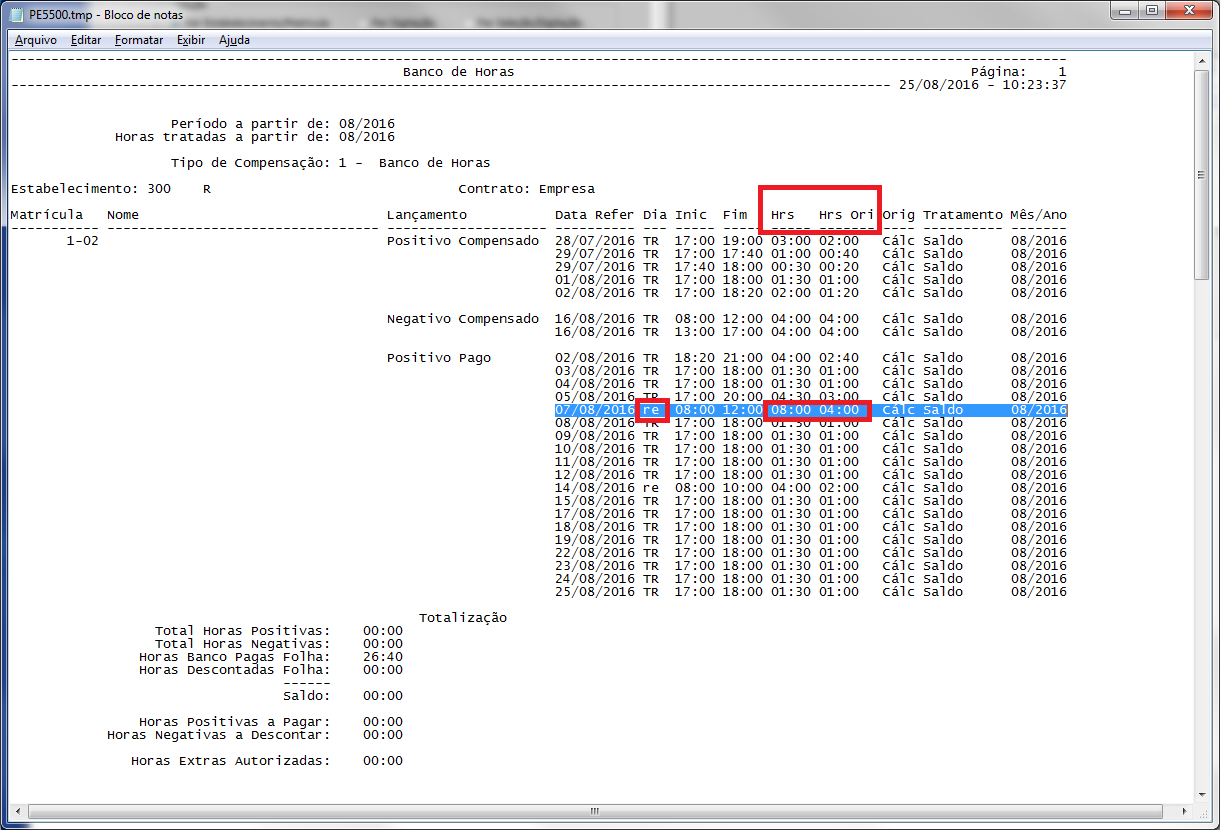The width and height of the screenshot is (1220, 830).
Task: Click the "Positivo Compensado" entry
Action: point(463,241)
